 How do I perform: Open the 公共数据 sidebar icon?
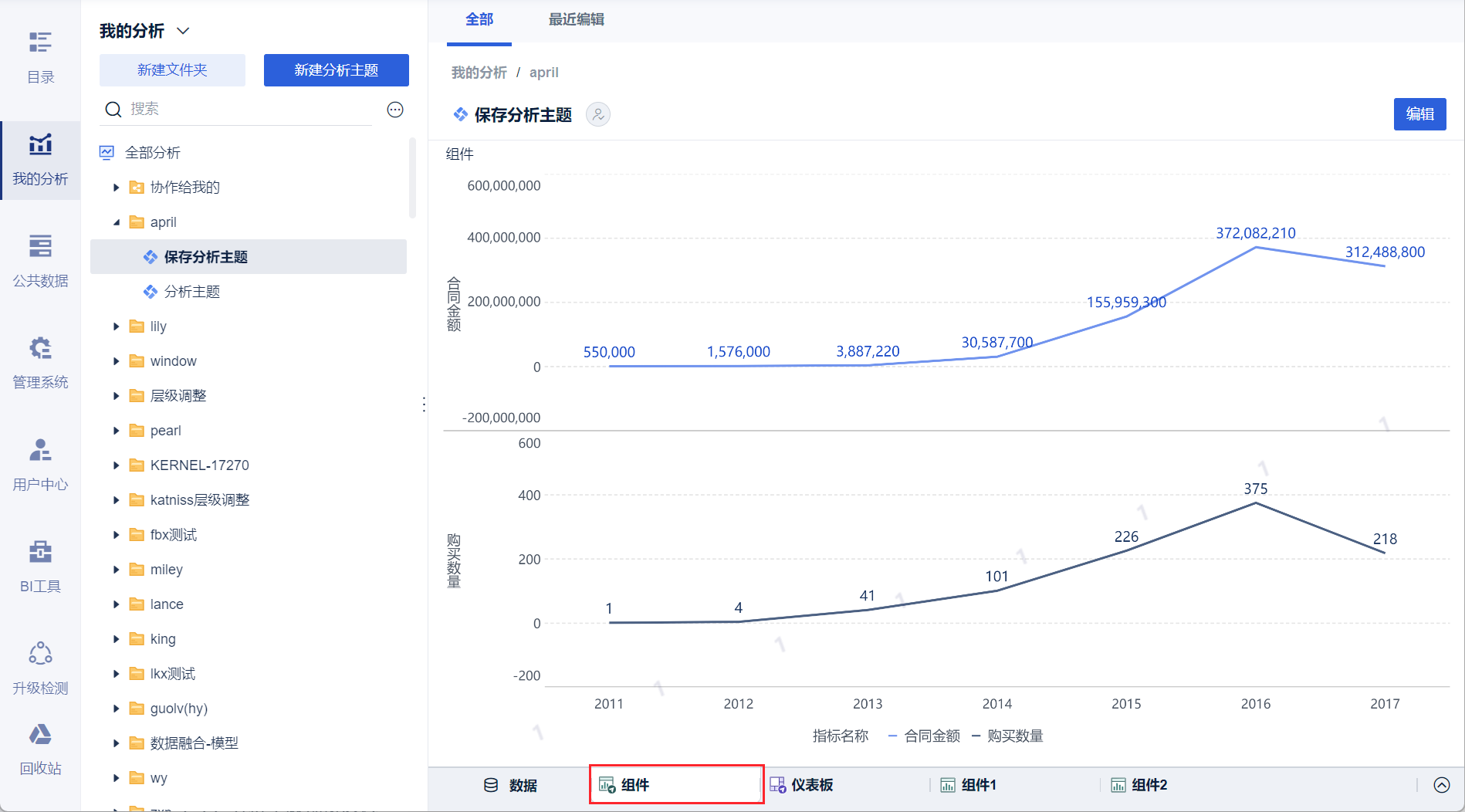(x=40, y=246)
